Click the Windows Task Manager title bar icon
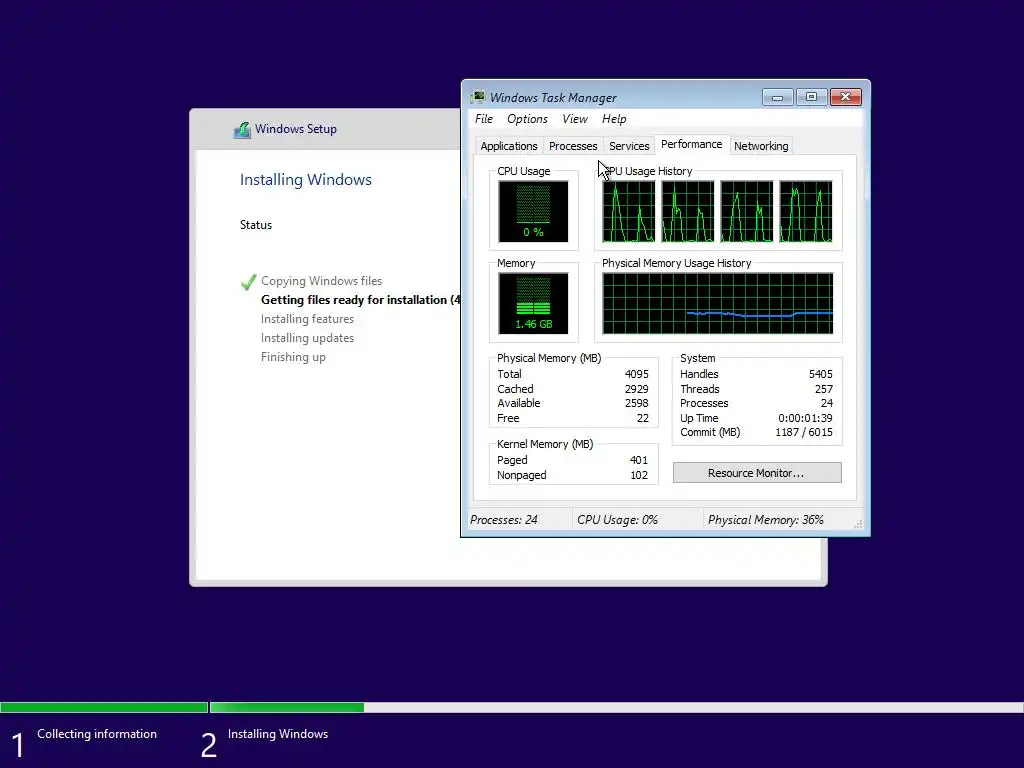Image resolution: width=1024 pixels, height=768 pixels. click(478, 97)
